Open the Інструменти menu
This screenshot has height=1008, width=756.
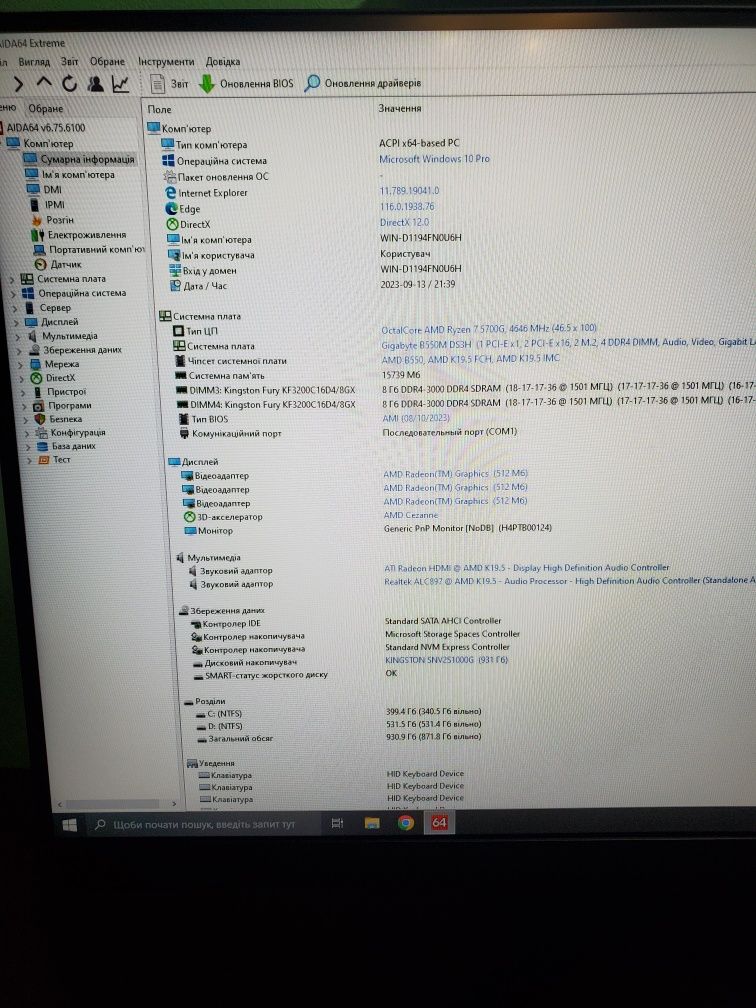pyautogui.click(x=166, y=62)
